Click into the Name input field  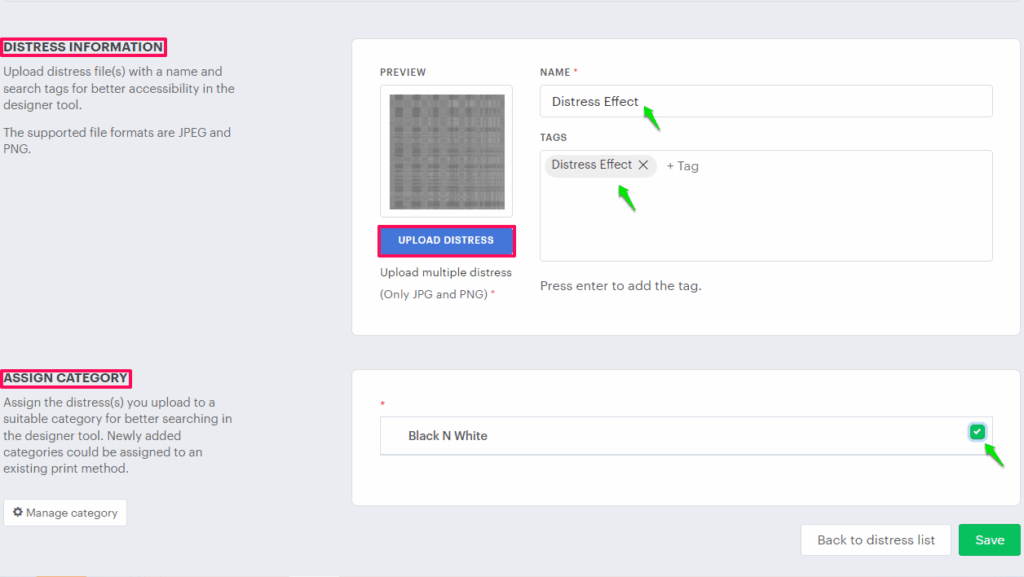tap(800, 102)
